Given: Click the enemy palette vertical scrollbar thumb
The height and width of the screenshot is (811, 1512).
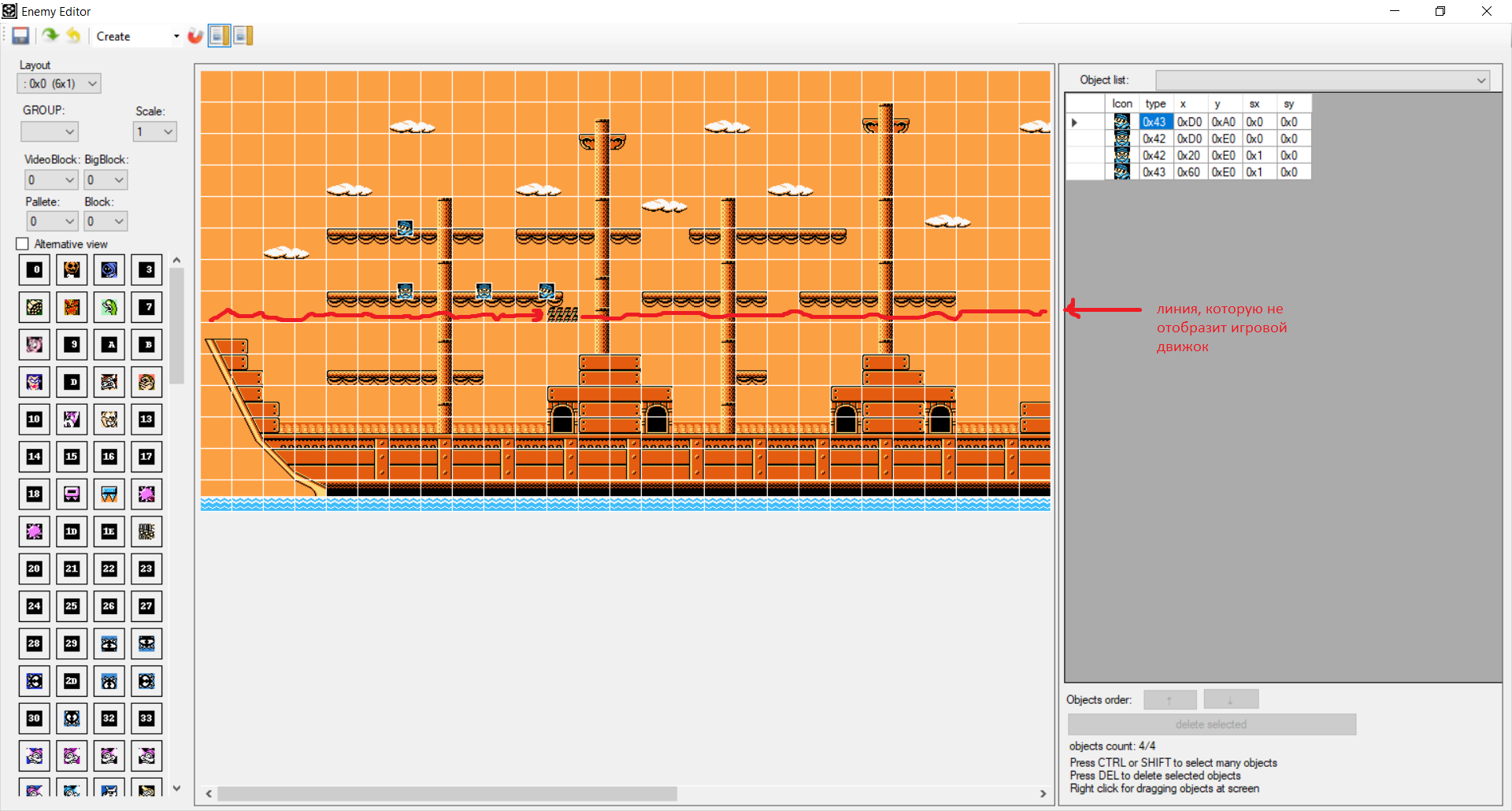Looking at the screenshot, I should [x=176, y=326].
